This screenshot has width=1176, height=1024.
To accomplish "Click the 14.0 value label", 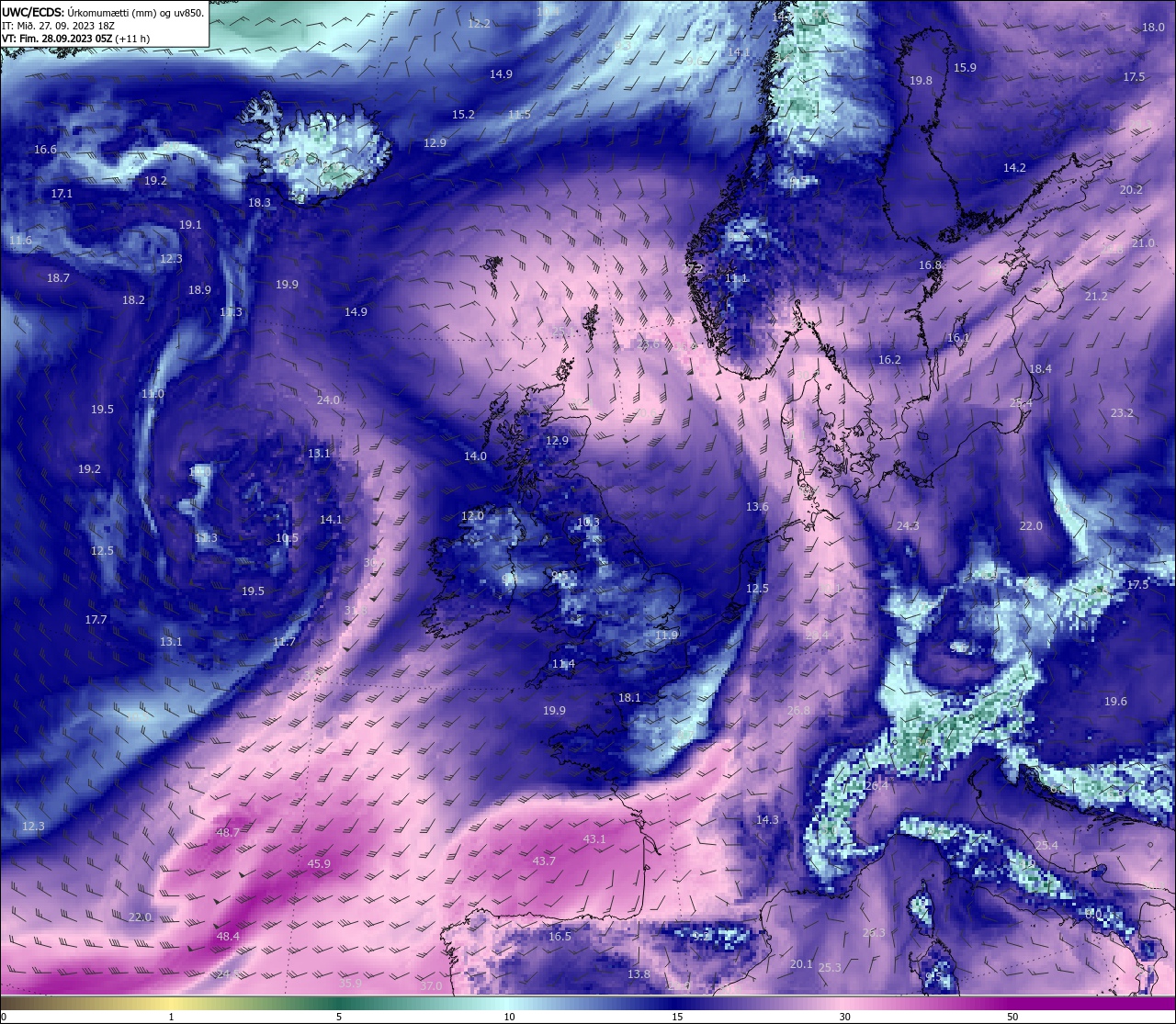I will click(x=475, y=456).
